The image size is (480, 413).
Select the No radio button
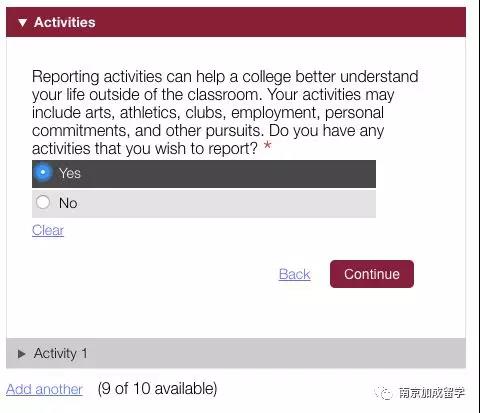43,202
